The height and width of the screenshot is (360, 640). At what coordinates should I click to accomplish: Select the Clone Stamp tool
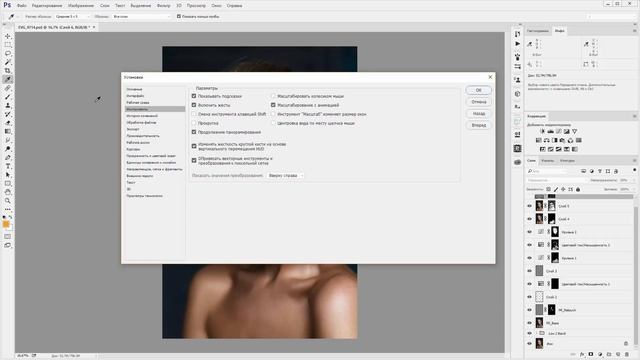[x=8, y=105]
